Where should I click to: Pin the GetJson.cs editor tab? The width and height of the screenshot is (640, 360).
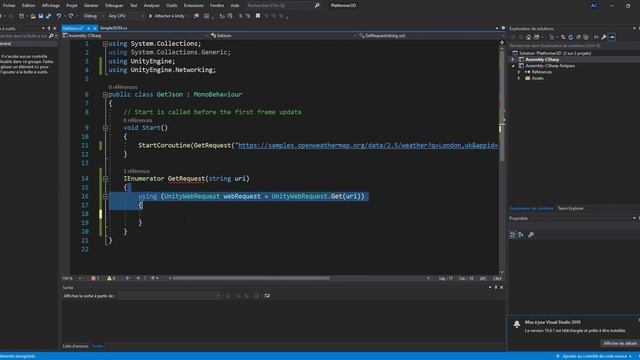coord(88,28)
